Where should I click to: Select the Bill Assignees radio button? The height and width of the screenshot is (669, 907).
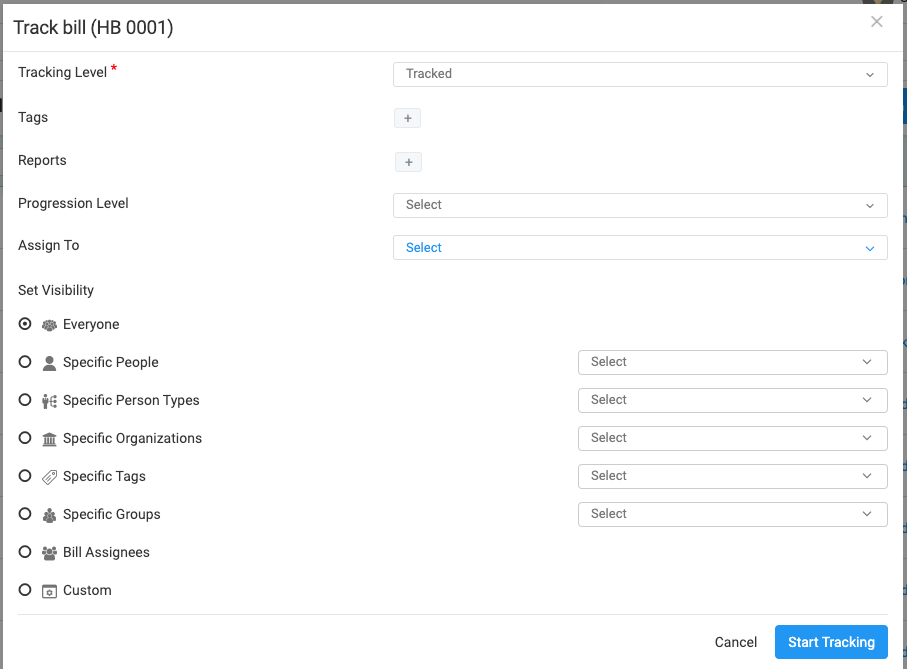coord(25,552)
